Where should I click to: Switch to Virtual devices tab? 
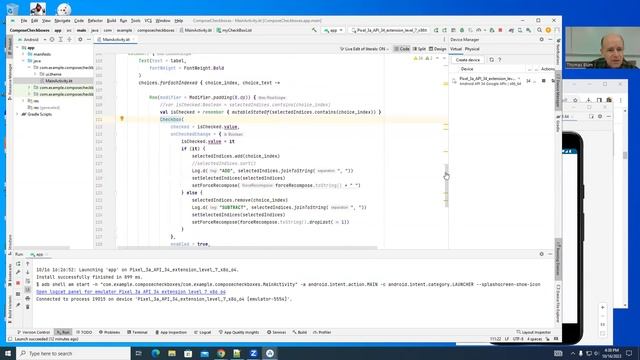[456, 49]
